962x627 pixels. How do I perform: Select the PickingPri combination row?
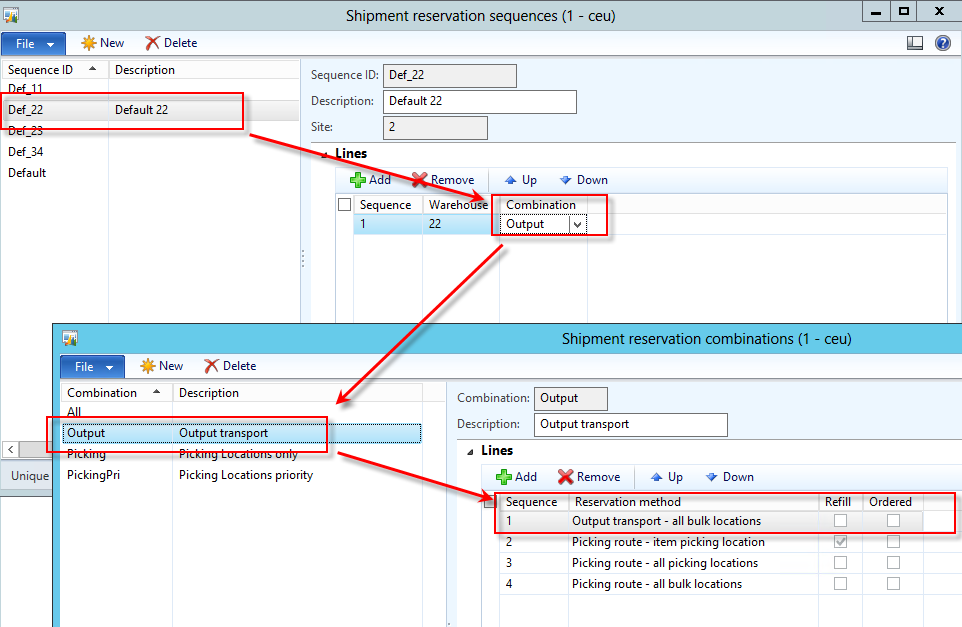point(93,475)
